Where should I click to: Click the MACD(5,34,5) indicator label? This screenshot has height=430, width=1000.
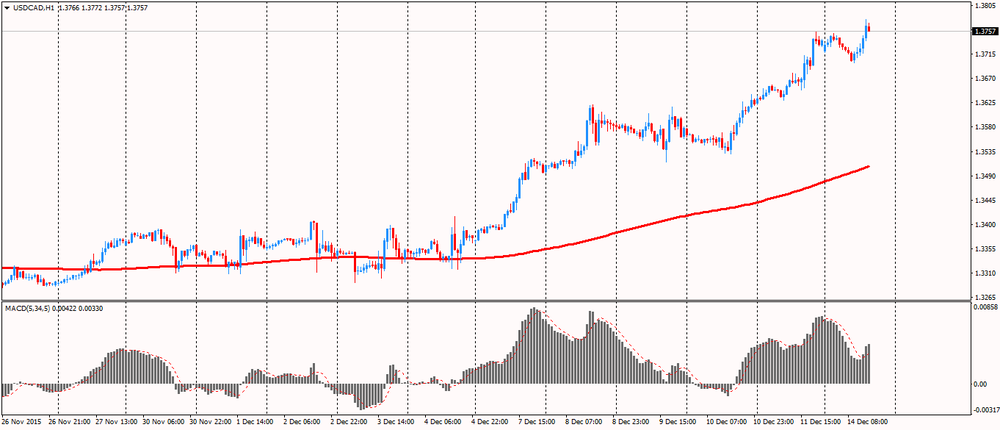27,308
